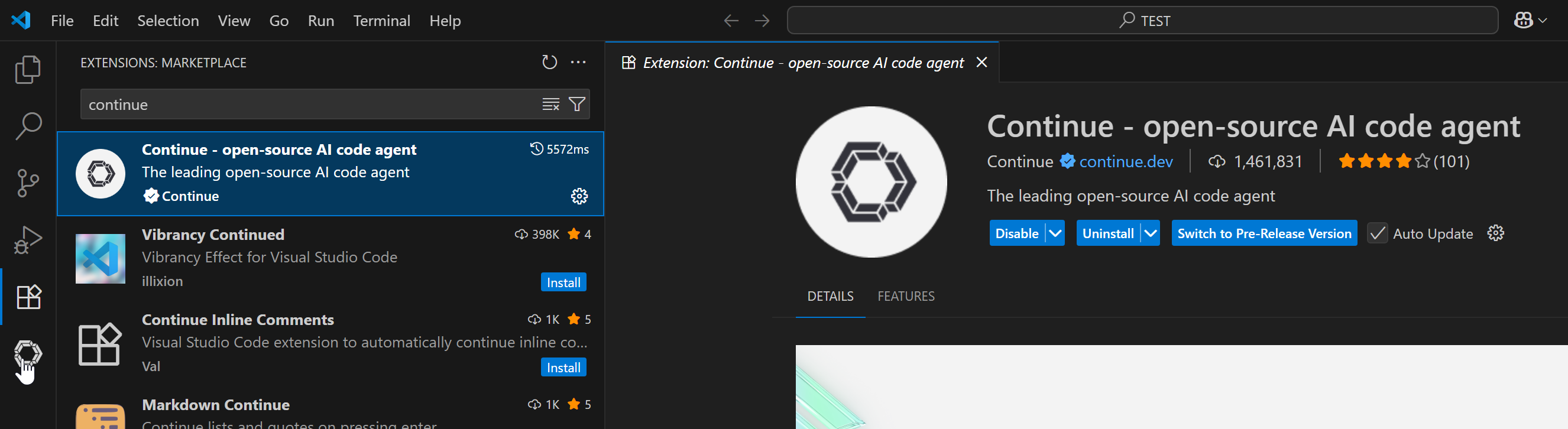Screen dimensions: 1568x429
Task: Clear extensions search results
Action: click(x=550, y=105)
